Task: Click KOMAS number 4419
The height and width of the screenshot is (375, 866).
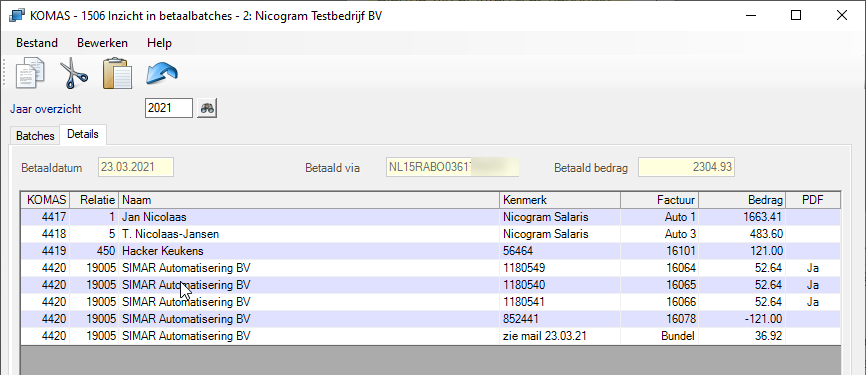Action: 54,251
